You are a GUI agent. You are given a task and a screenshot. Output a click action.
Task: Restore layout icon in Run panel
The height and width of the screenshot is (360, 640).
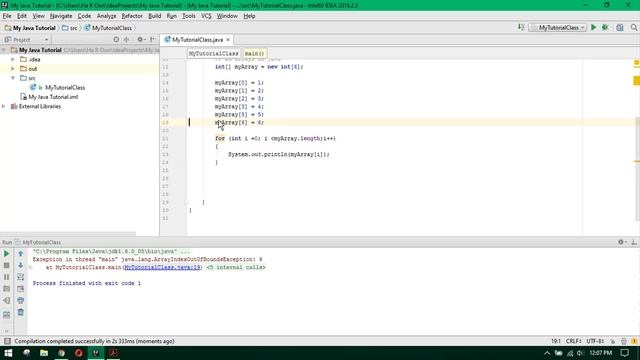pos(7,315)
